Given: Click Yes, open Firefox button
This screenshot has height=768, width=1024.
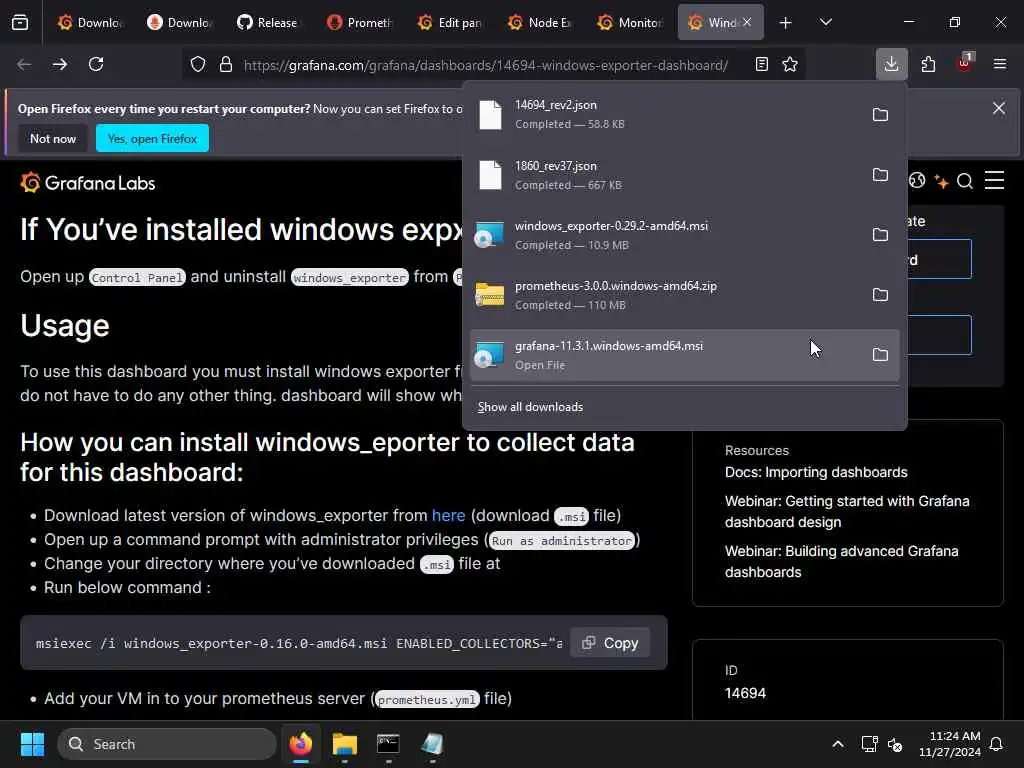Looking at the screenshot, I should (152, 138).
